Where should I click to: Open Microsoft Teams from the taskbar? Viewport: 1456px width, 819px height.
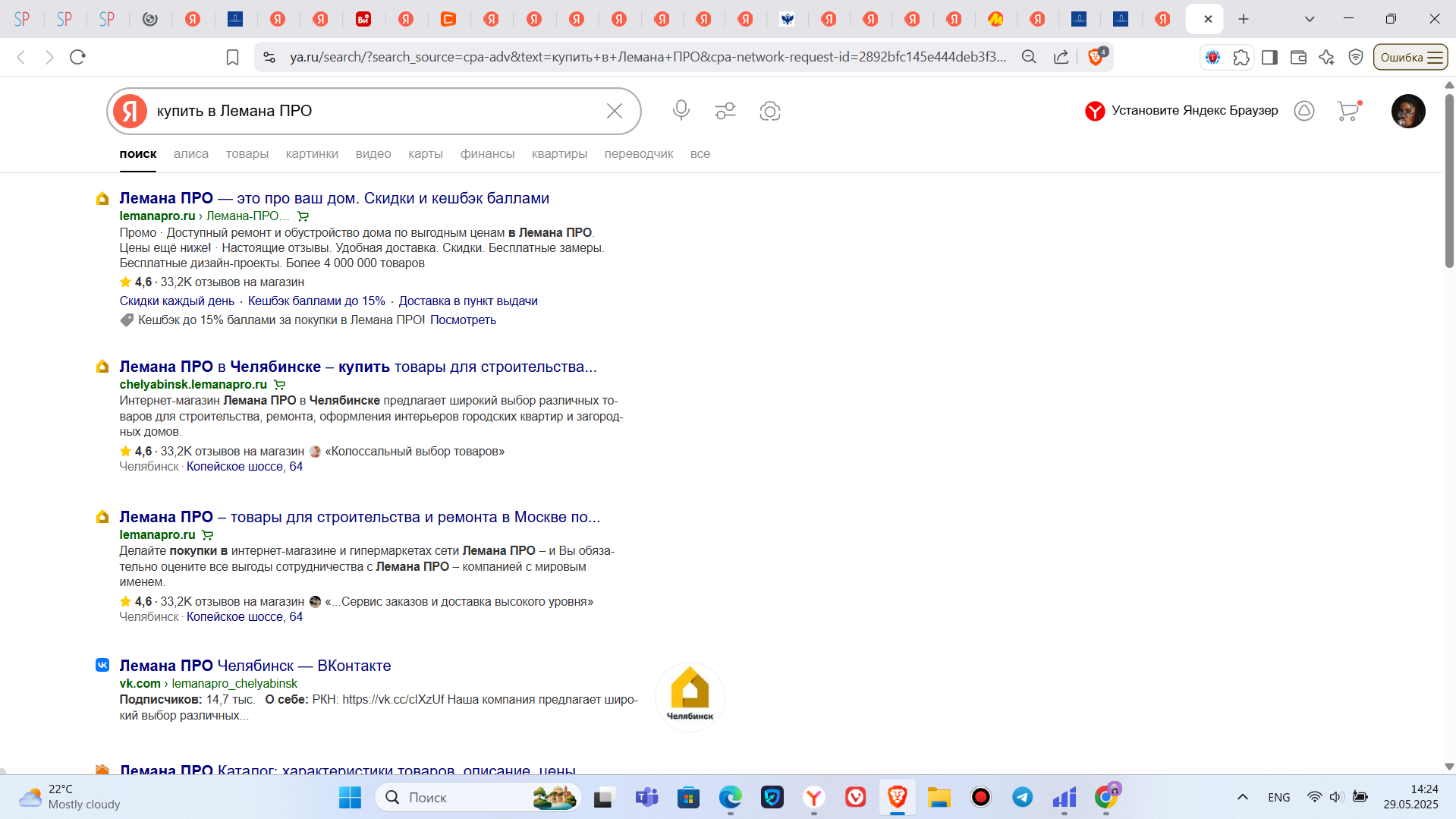[646, 797]
